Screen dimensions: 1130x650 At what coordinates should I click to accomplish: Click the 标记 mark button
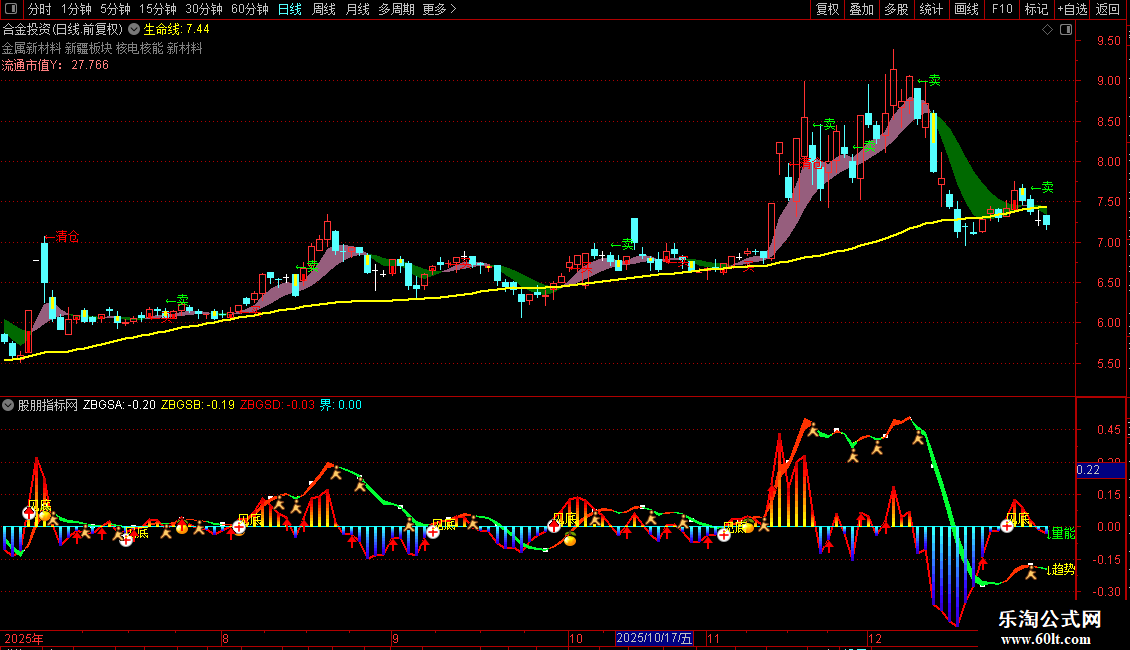point(1036,9)
